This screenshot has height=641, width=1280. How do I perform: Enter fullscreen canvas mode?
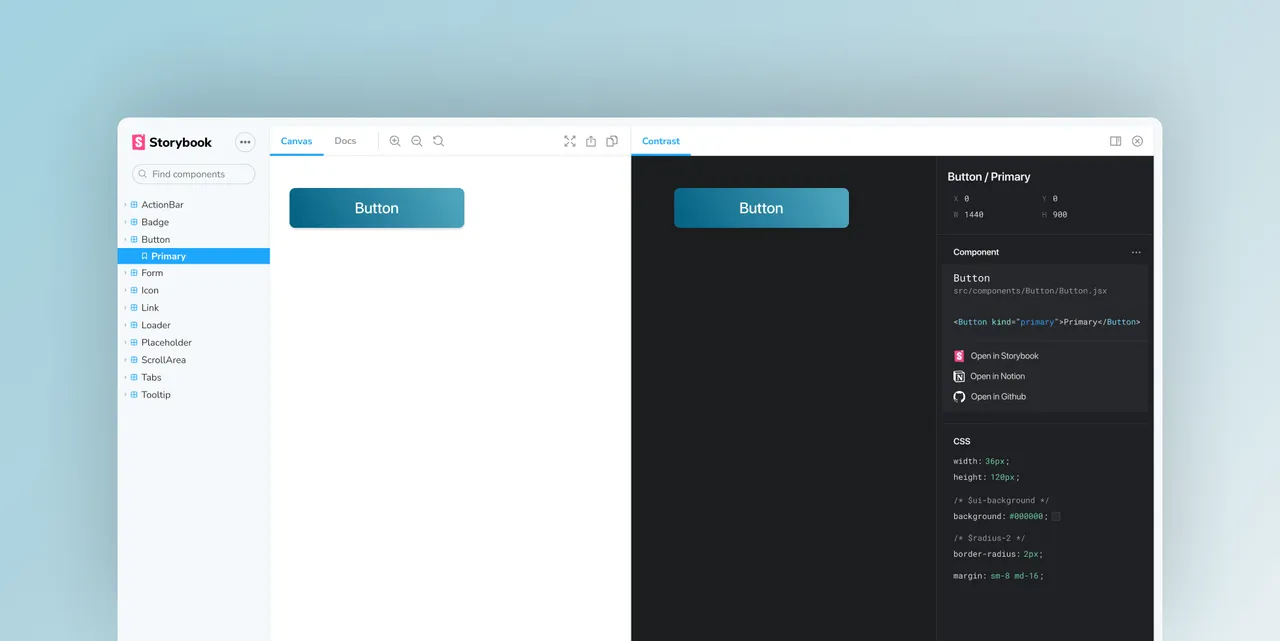tap(570, 141)
